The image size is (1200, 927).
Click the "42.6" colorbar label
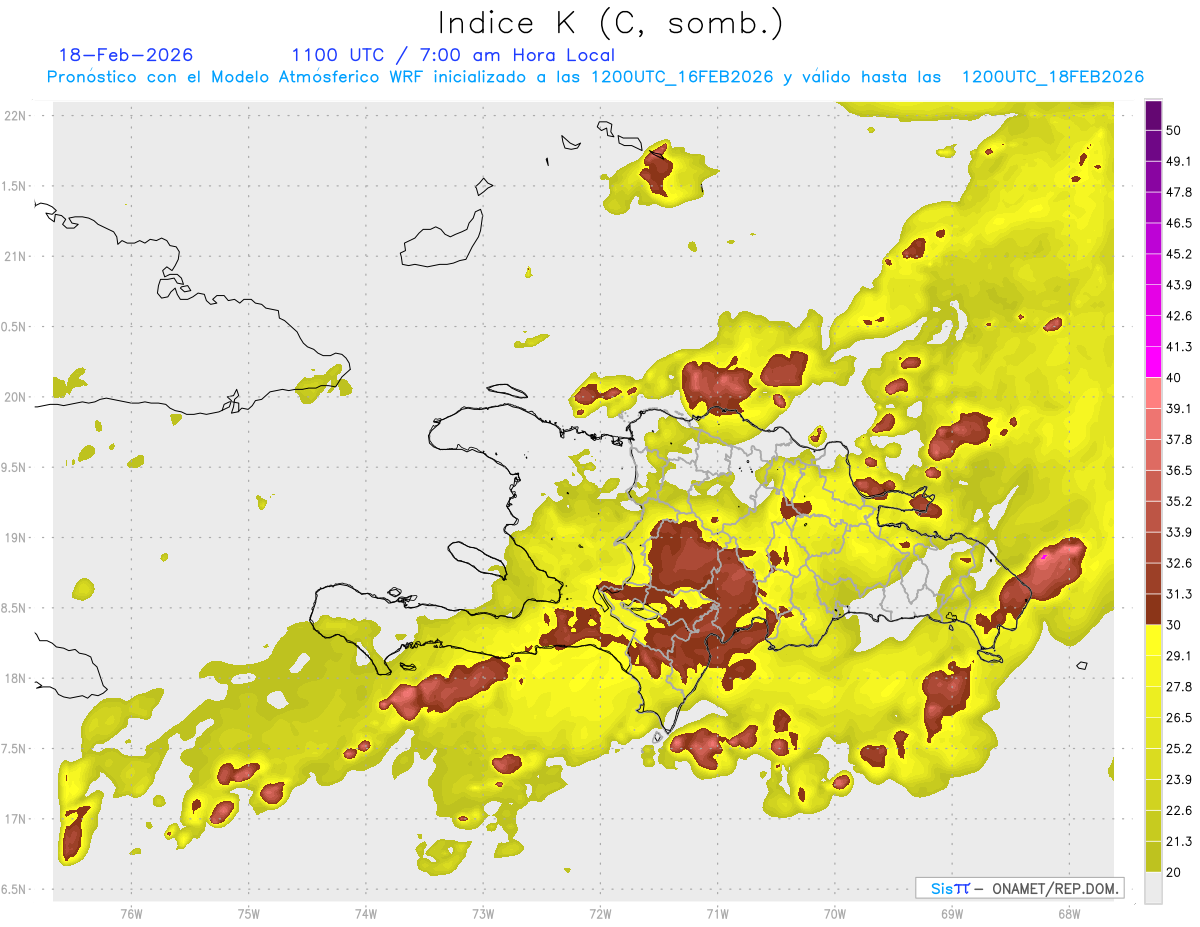pos(1180,316)
